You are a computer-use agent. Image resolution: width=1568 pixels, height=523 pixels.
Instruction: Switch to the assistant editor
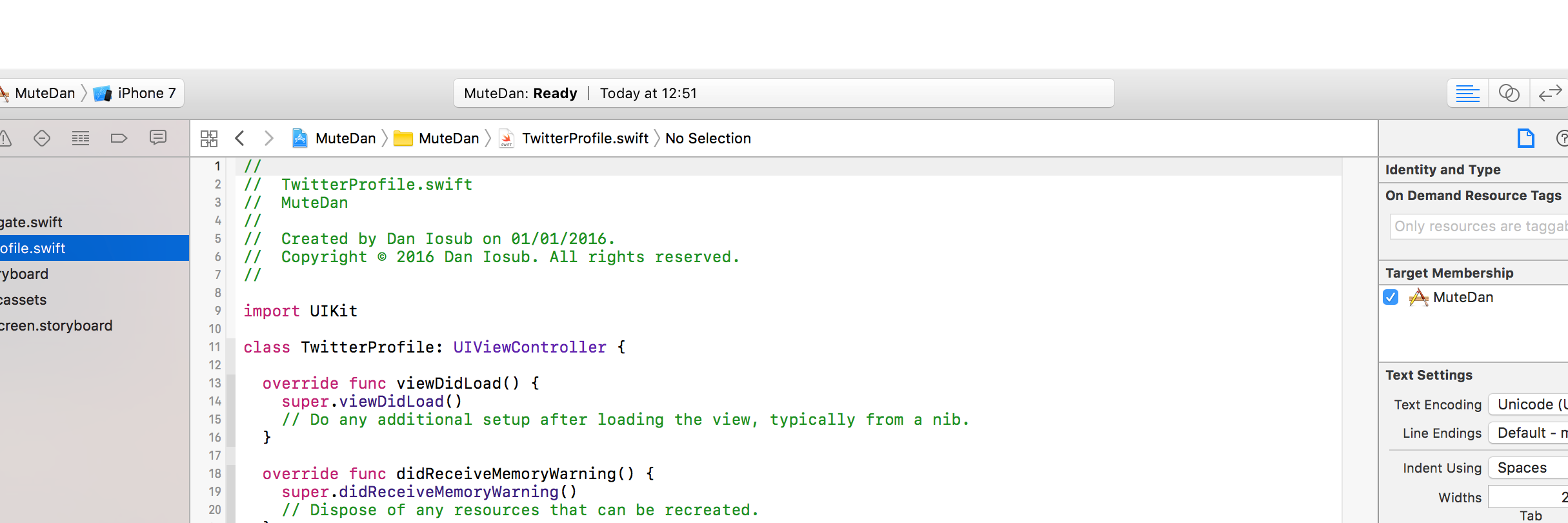(1509, 94)
